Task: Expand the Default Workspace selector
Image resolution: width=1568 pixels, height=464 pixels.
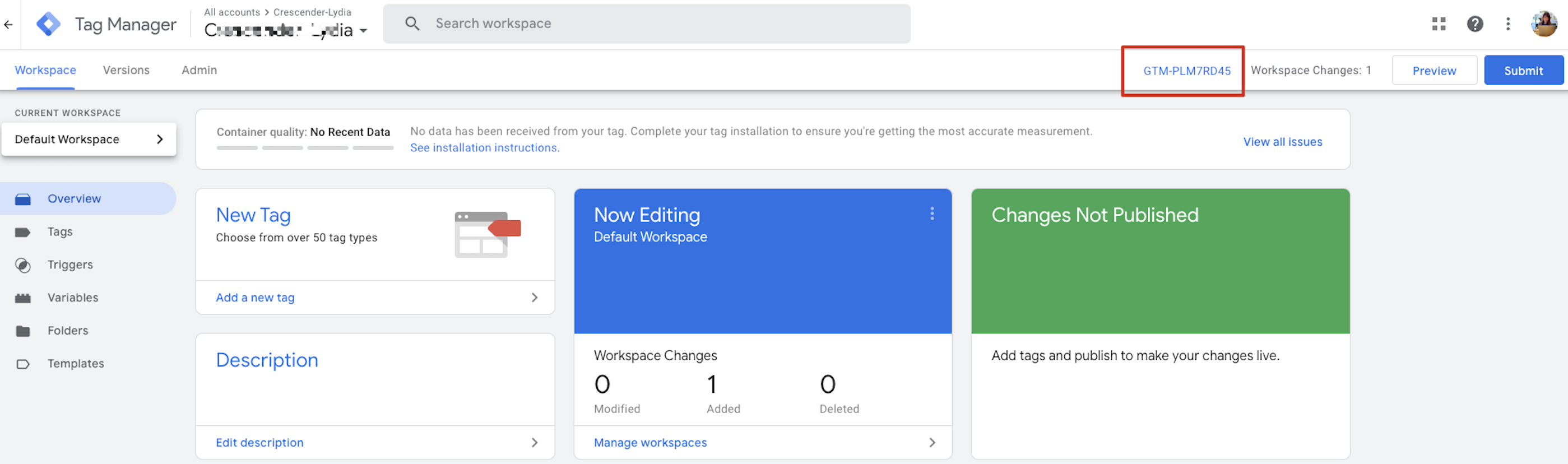Action: pos(89,139)
